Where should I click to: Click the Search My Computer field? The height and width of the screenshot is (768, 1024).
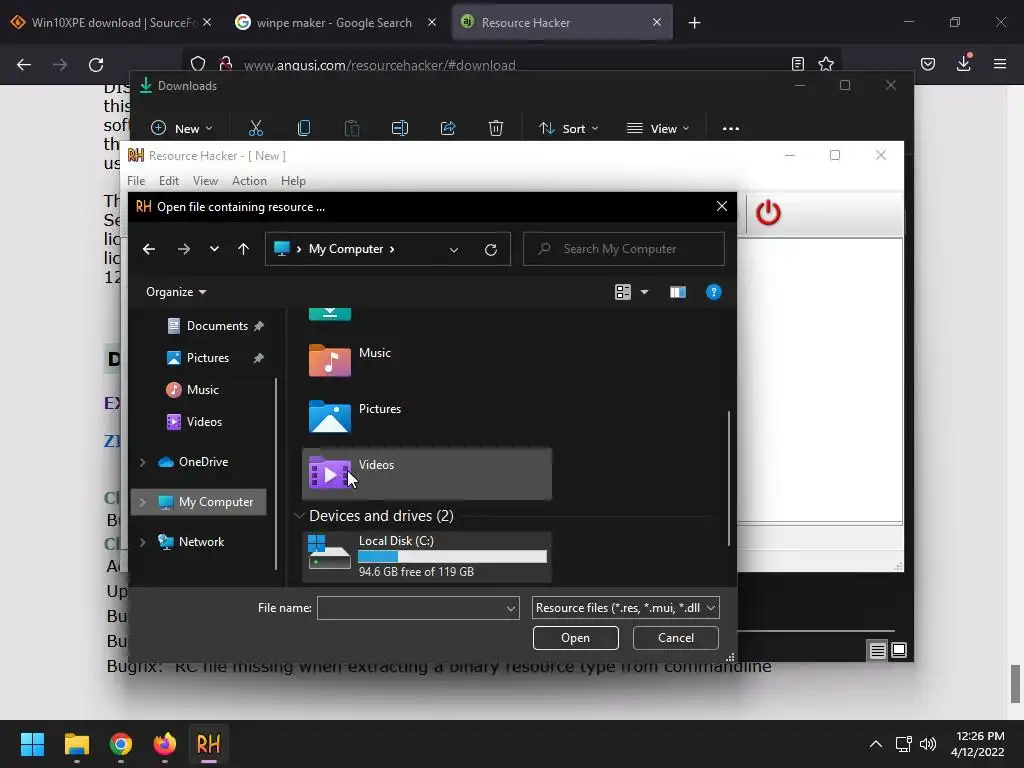point(624,249)
